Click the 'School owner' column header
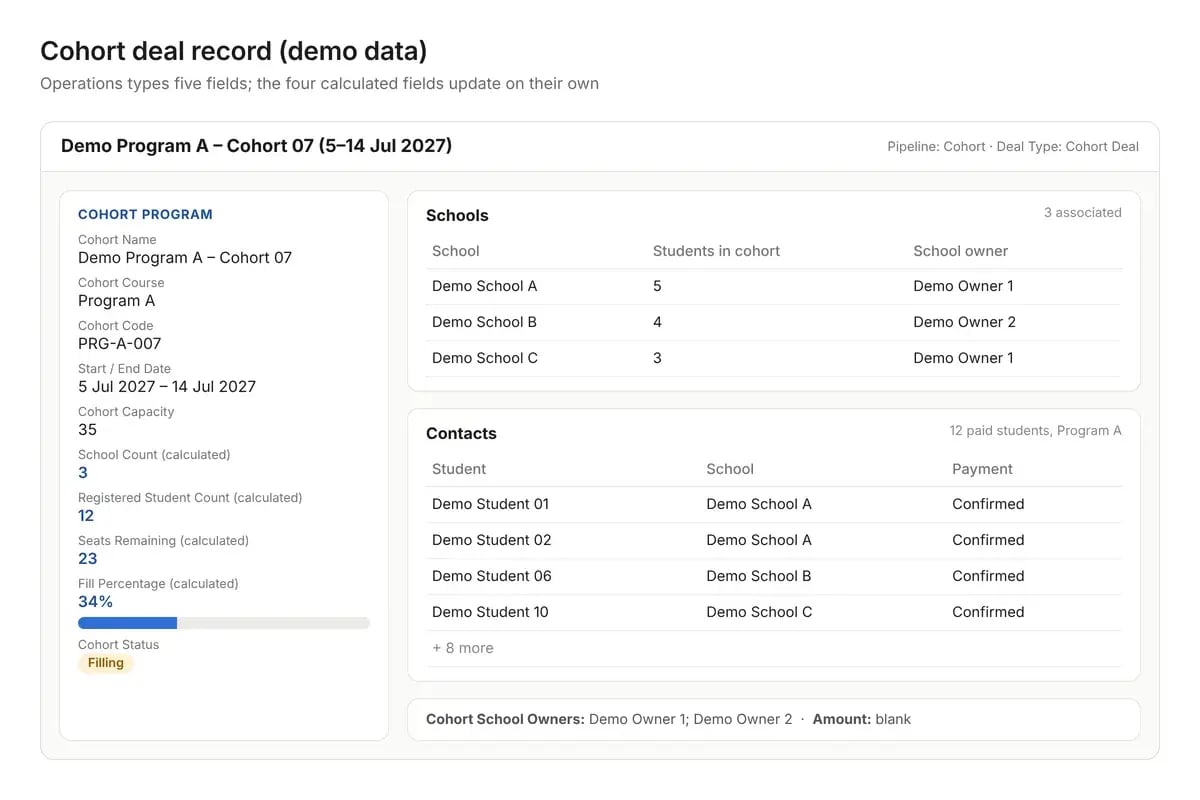 click(x=960, y=251)
